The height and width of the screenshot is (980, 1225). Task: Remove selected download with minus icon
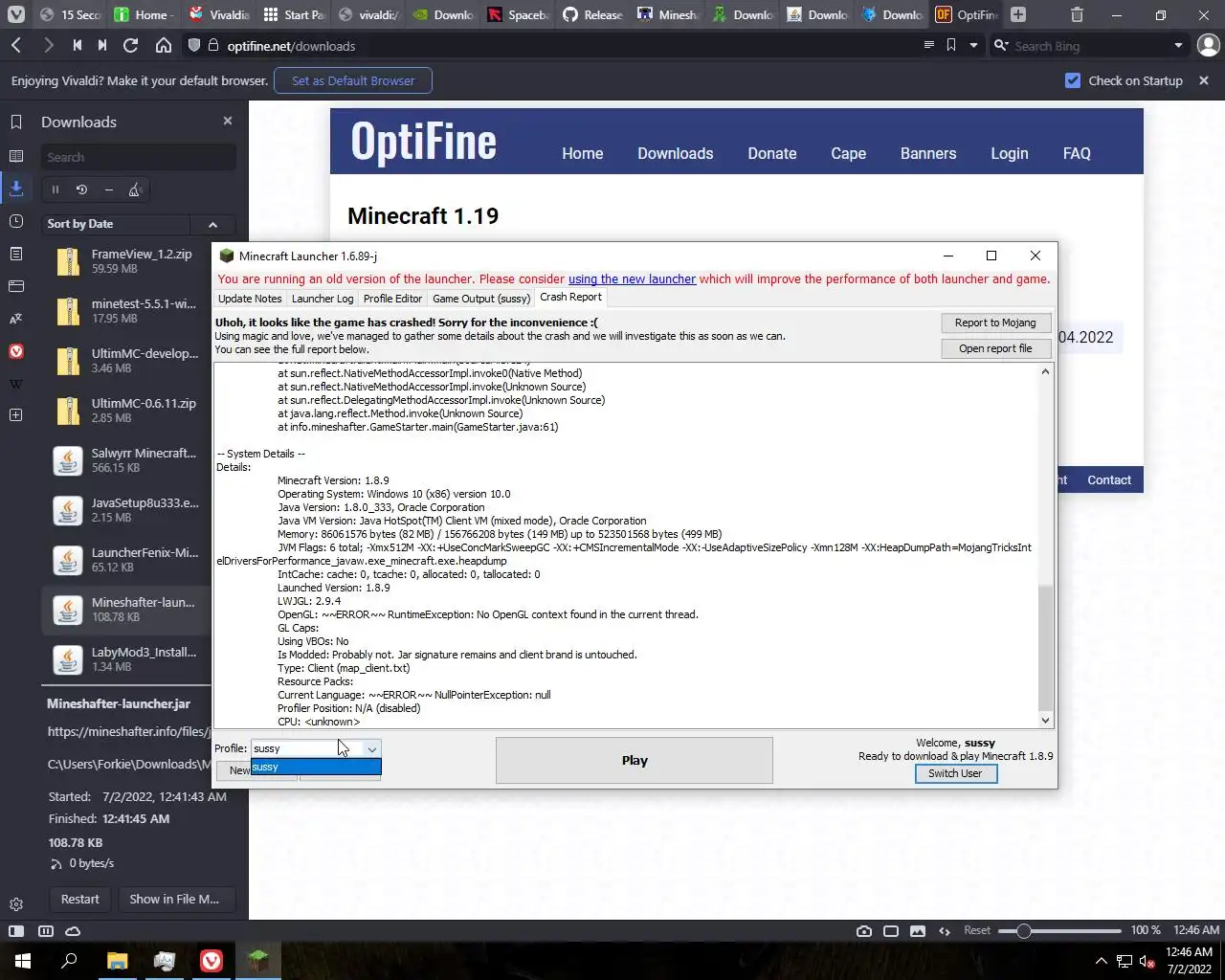[108, 189]
